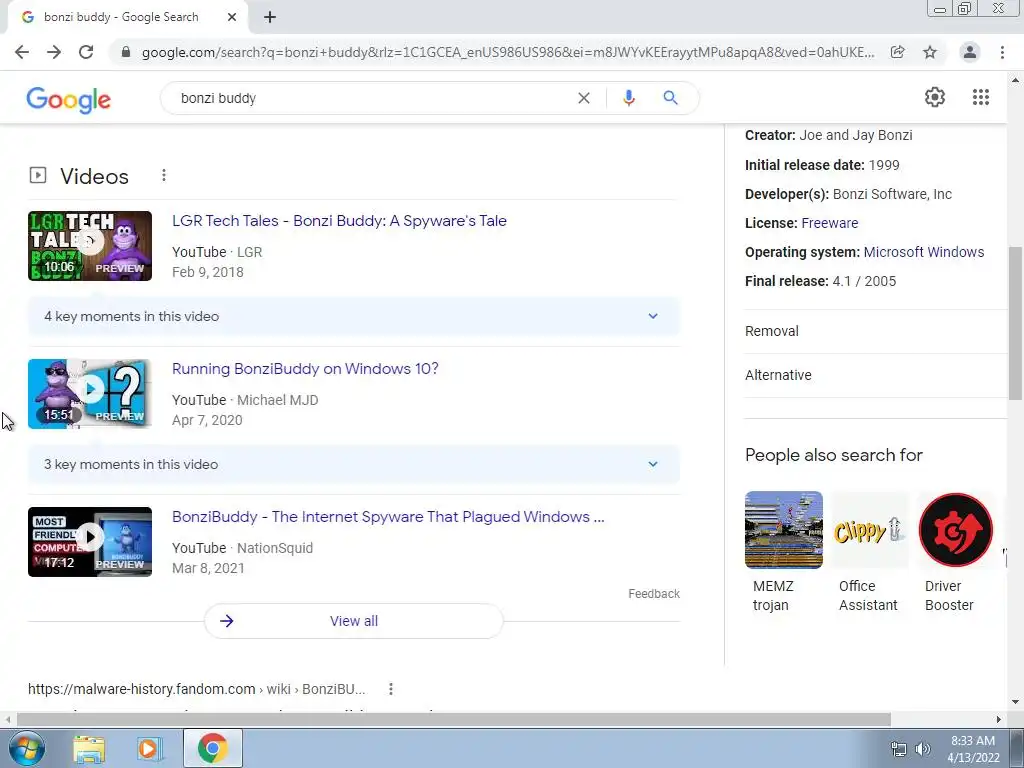Image resolution: width=1024 pixels, height=768 pixels.
Task: Click 'People also search for' heading
Action: 834,455
